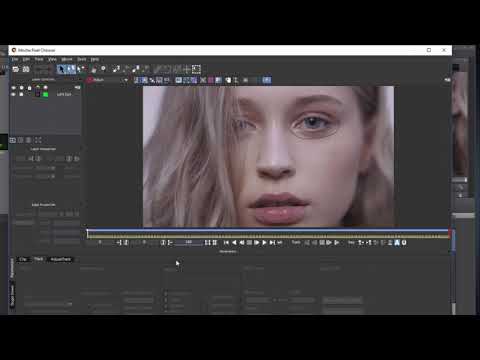480x360 pixels.
Task: Open the Movie menu
Action: pyautogui.click(x=67, y=59)
